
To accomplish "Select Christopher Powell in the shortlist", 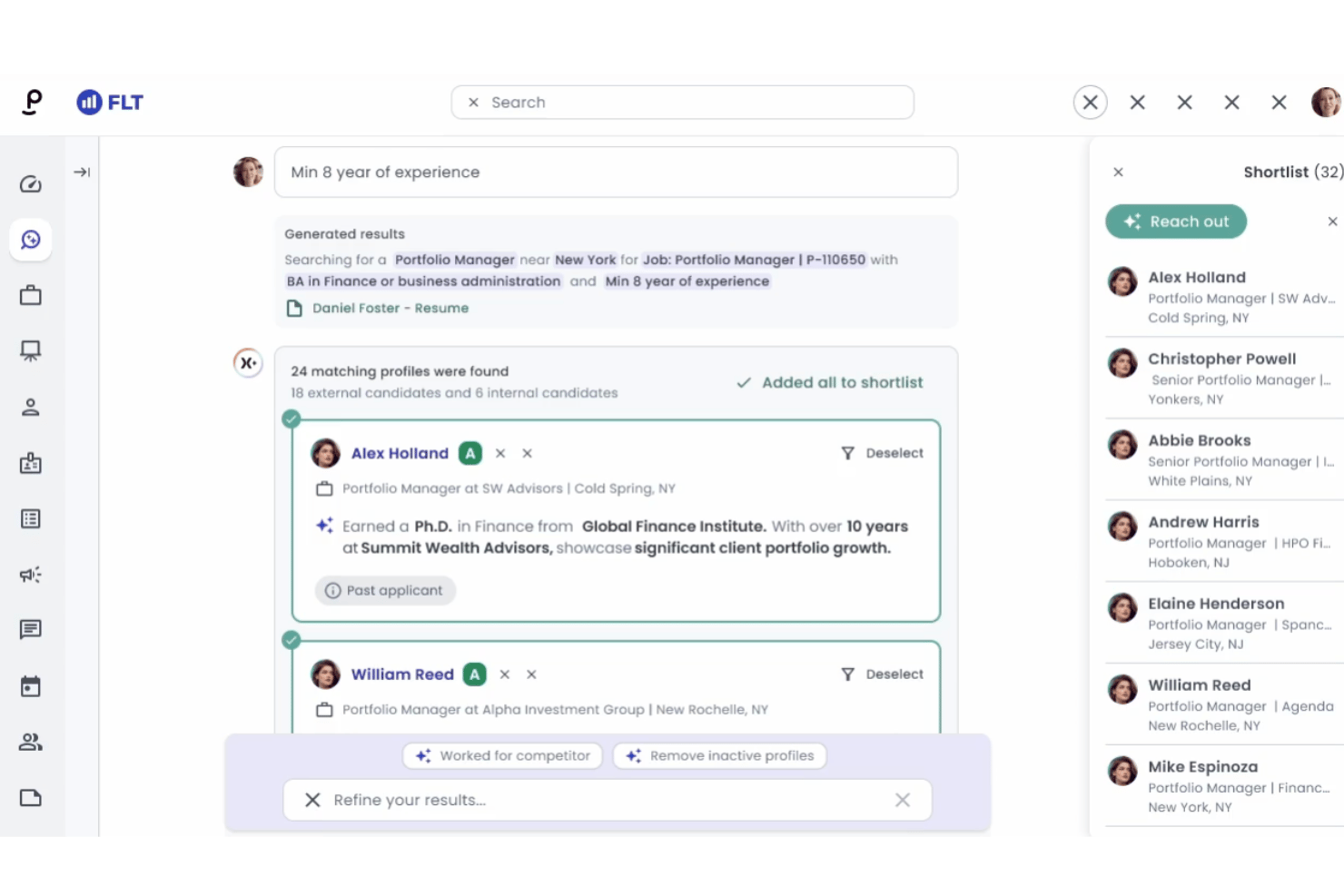I will tap(1224, 378).
